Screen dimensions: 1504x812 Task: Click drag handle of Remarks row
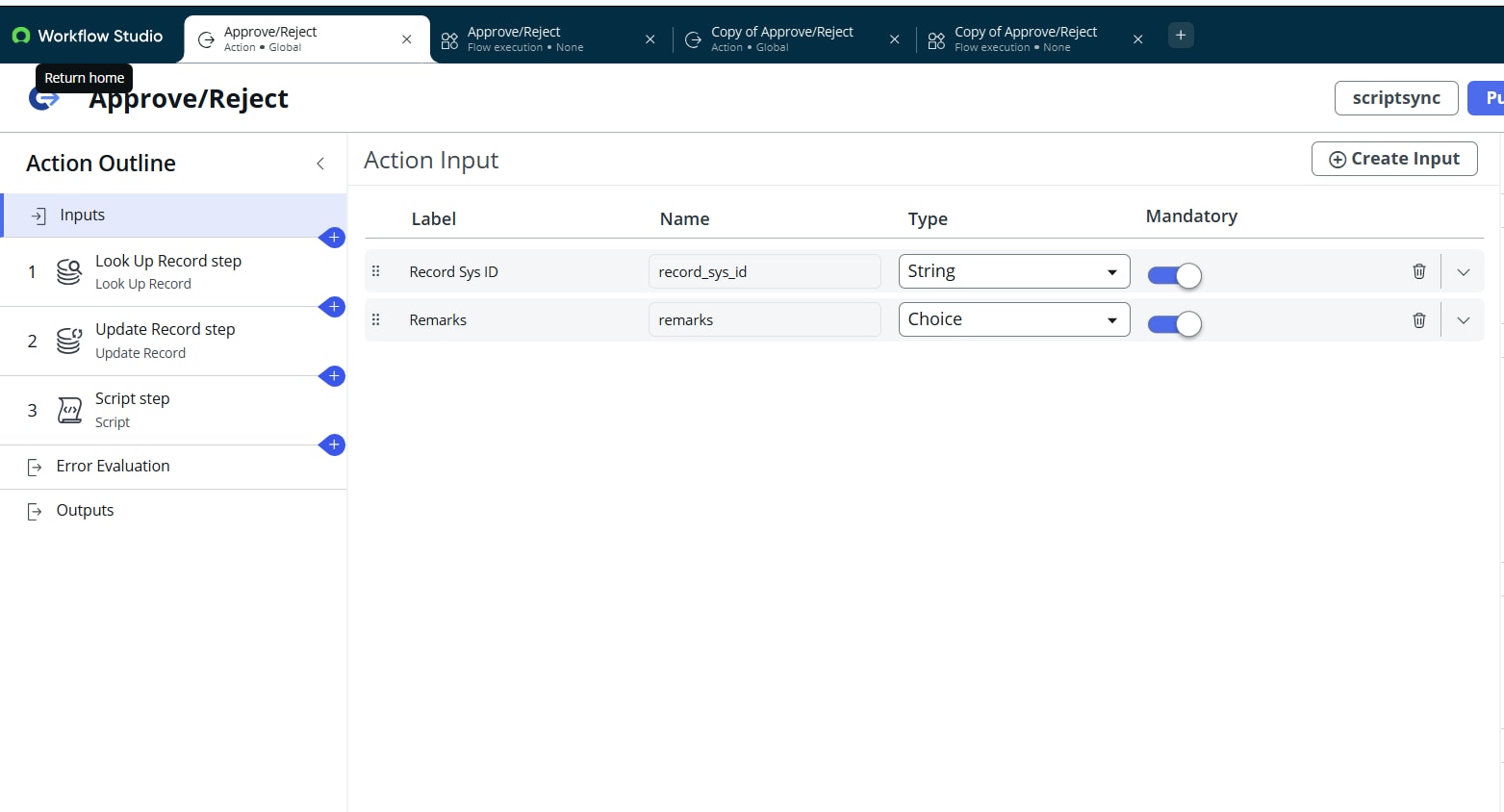[376, 320]
